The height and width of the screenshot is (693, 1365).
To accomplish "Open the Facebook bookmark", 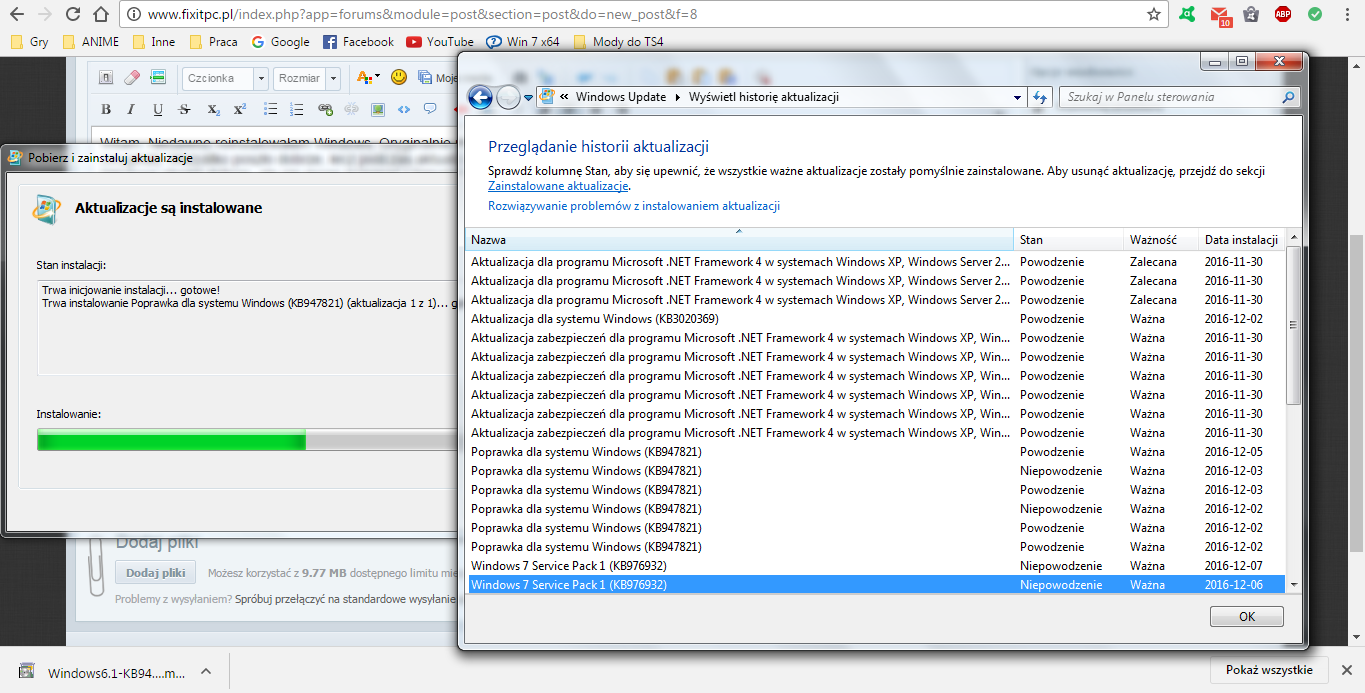I will click(358, 42).
